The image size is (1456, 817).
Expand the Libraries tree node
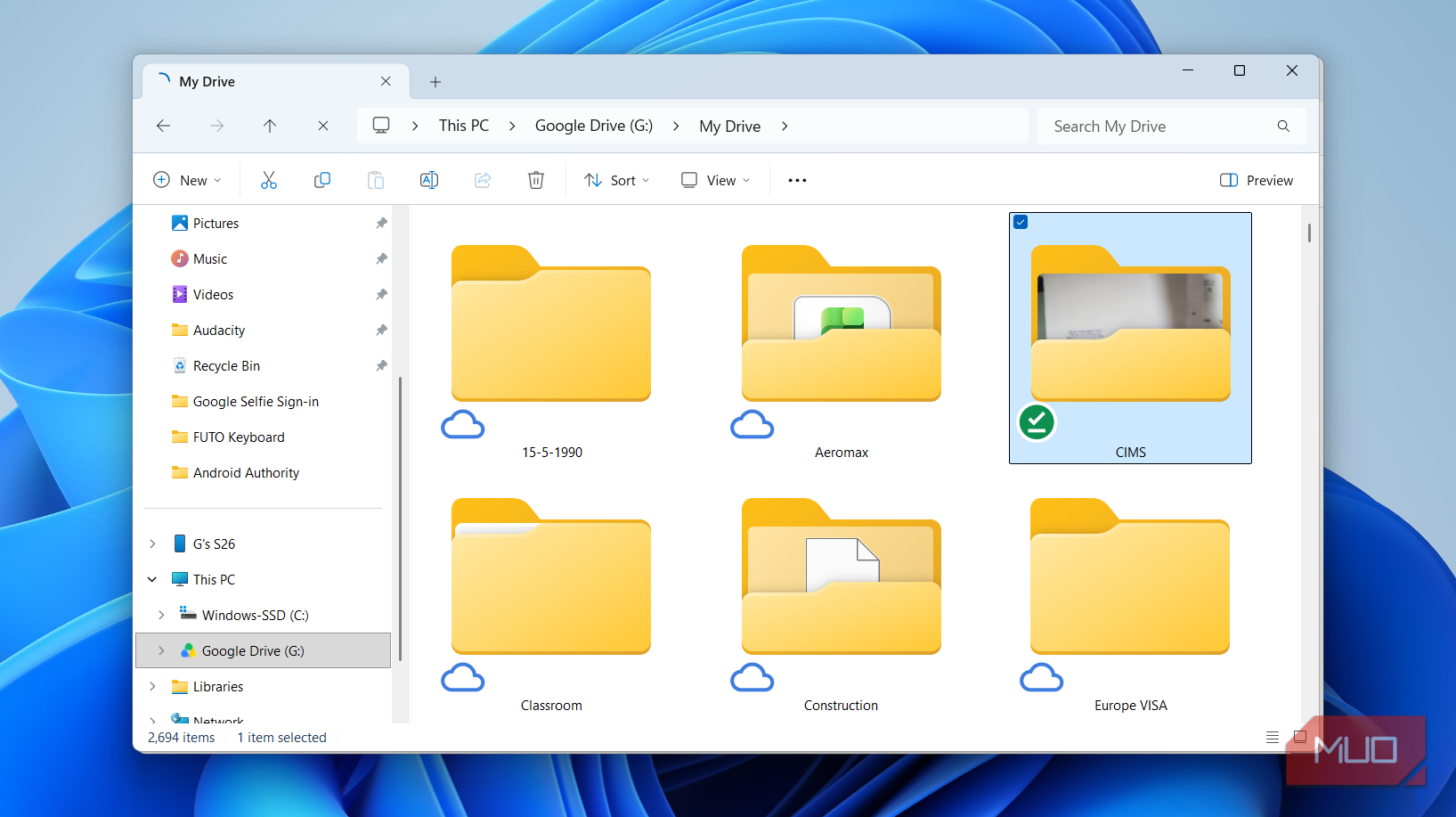pyautogui.click(x=152, y=686)
